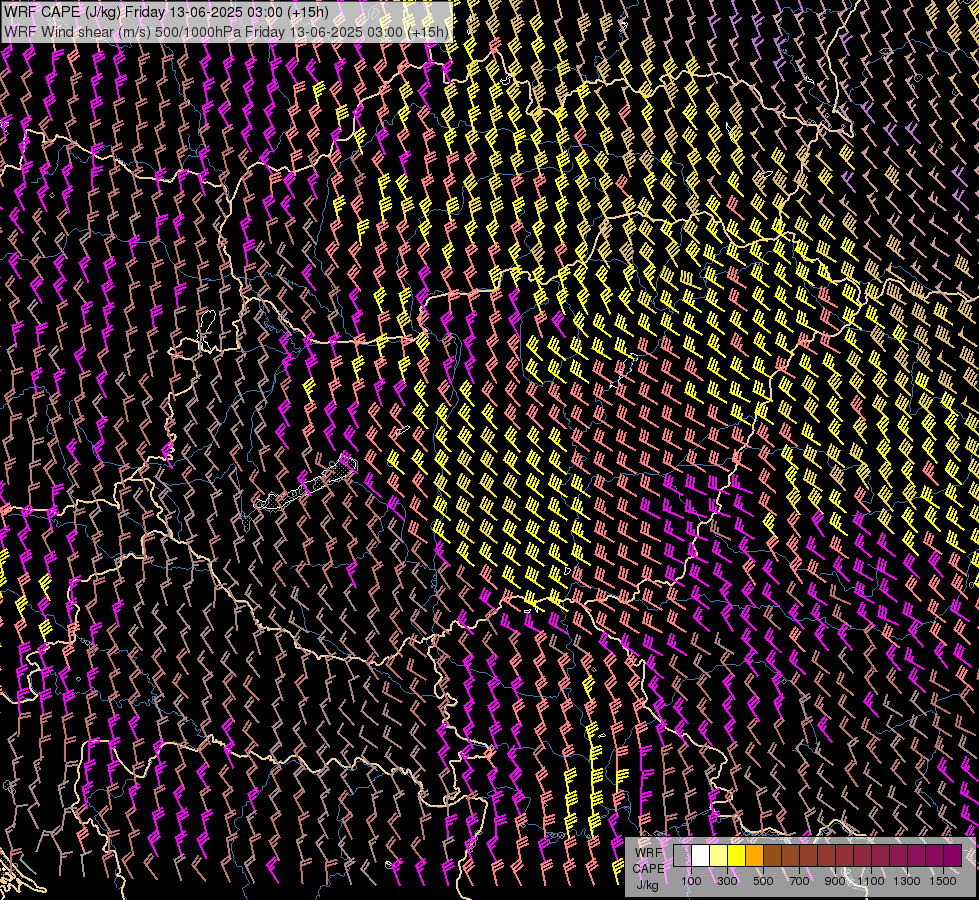The image size is (979, 900).
Task: Click the legend label 1500
Action: click(x=943, y=881)
